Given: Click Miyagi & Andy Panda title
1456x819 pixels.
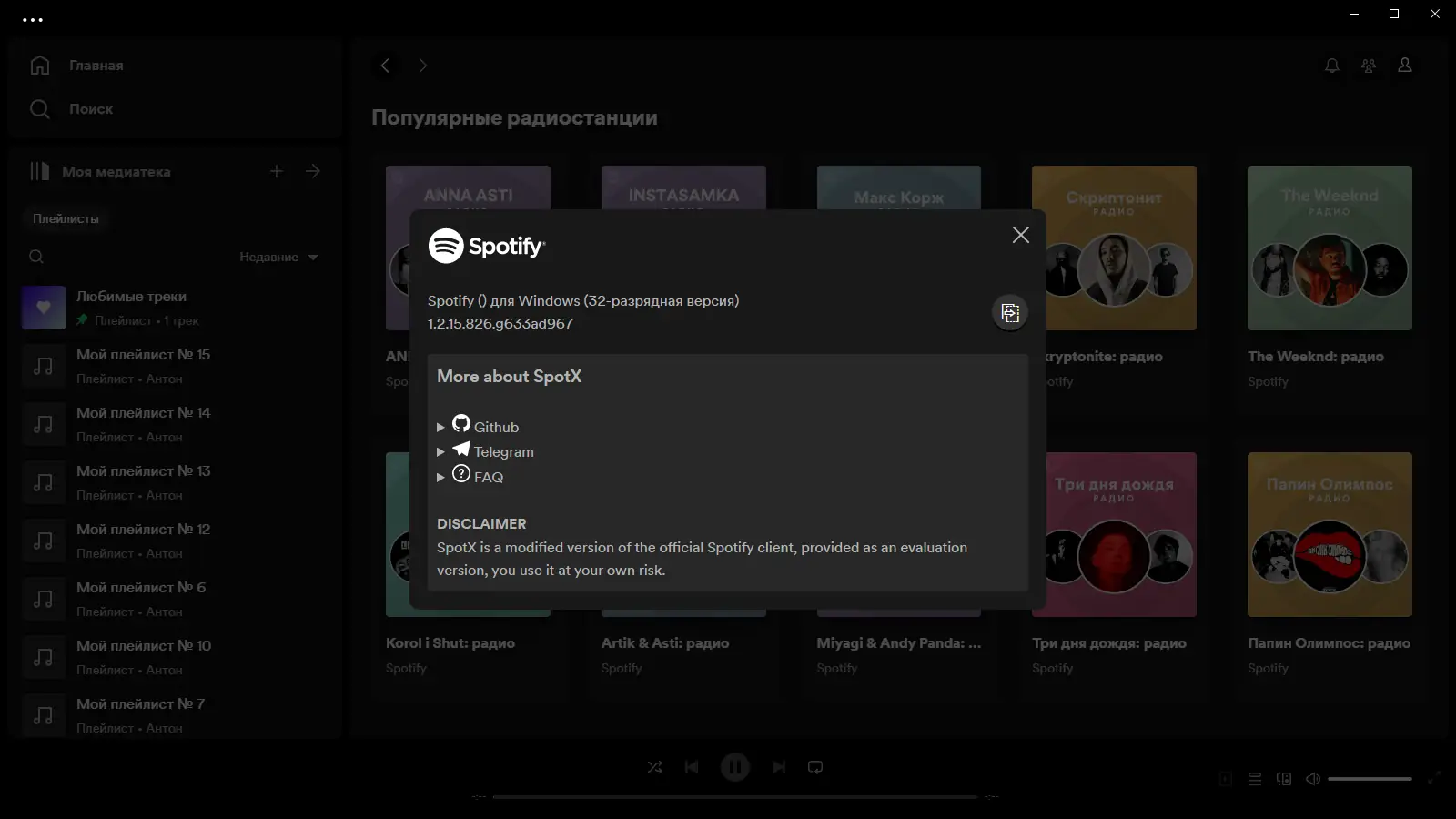Looking at the screenshot, I should coord(899,643).
